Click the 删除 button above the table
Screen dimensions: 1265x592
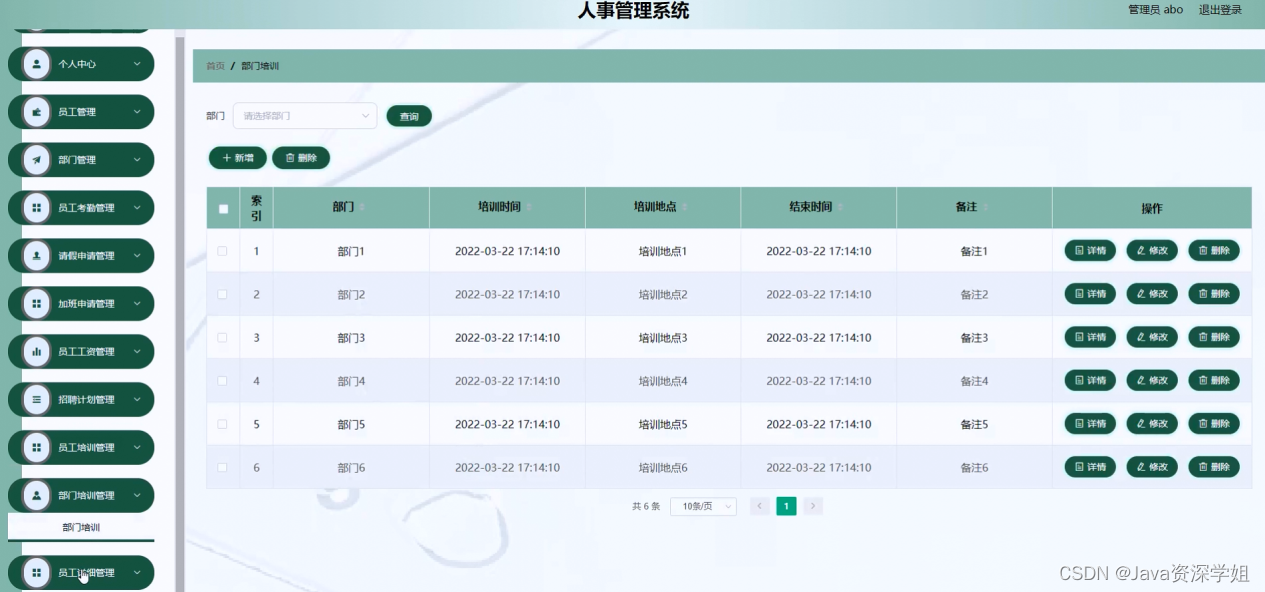[x=301, y=158]
